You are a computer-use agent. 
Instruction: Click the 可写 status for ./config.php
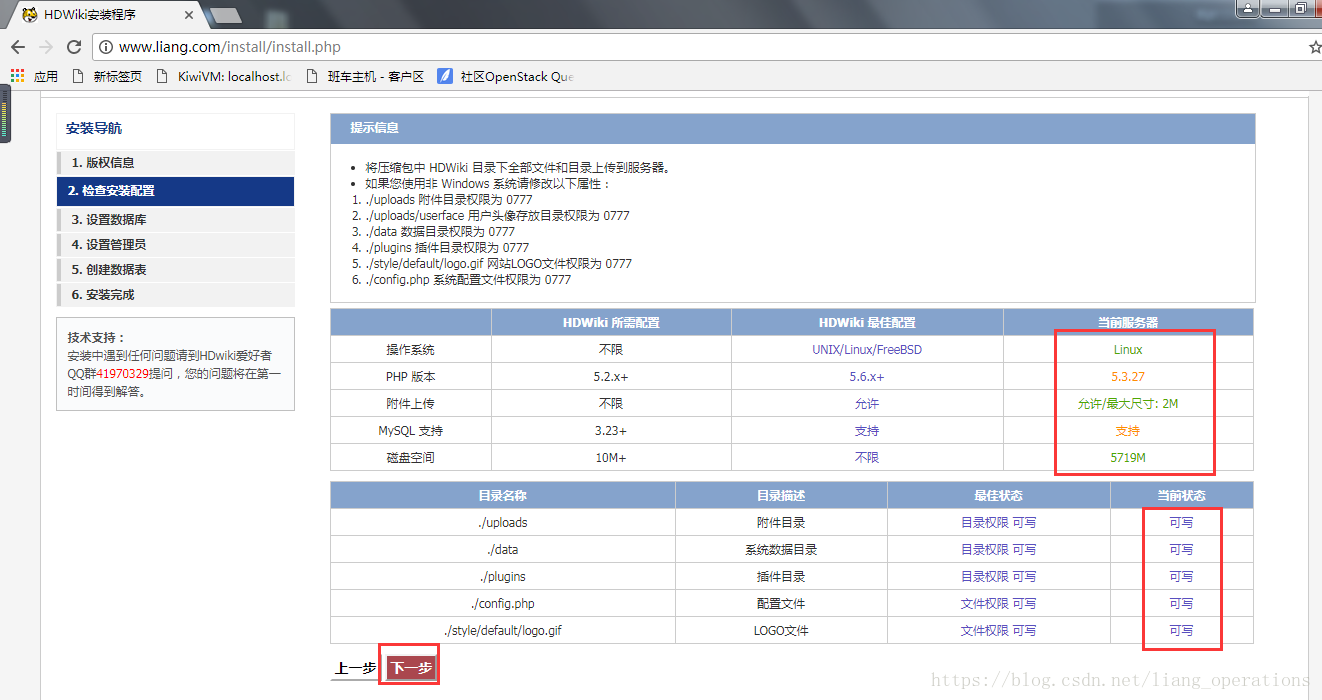(1181, 604)
